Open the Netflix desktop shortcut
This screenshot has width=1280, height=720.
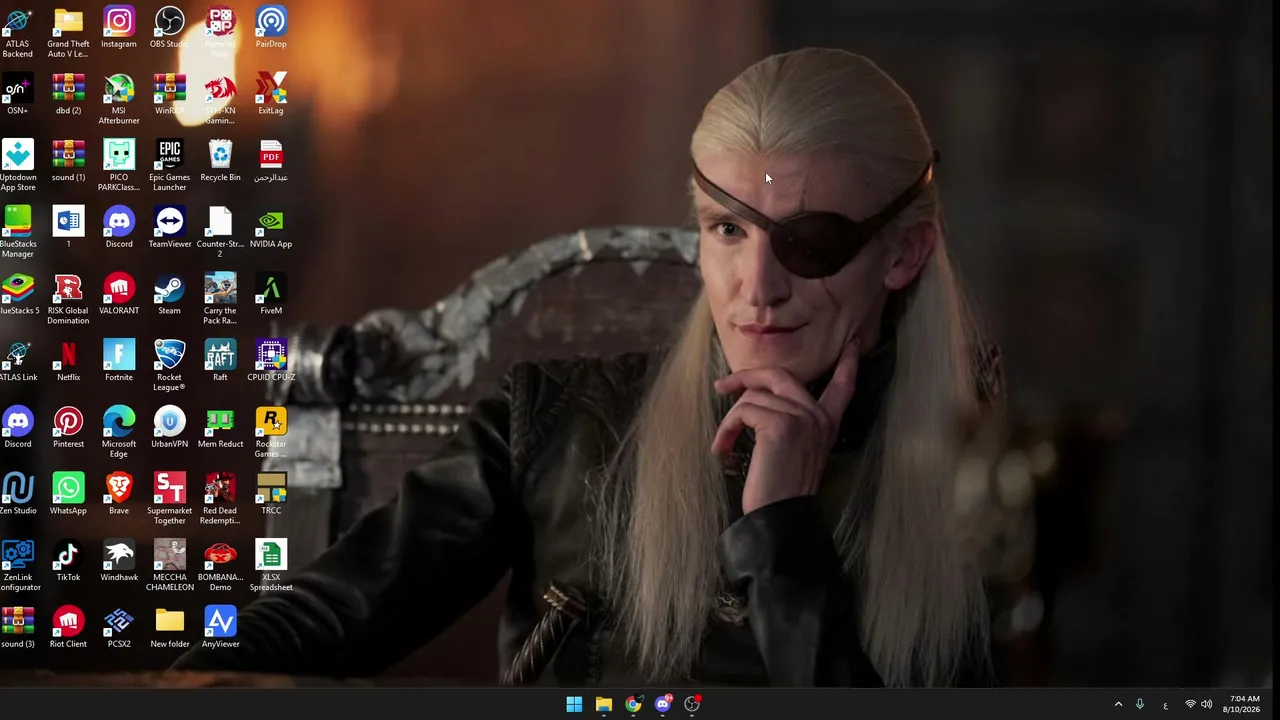pyautogui.click(x=68, y=361)
